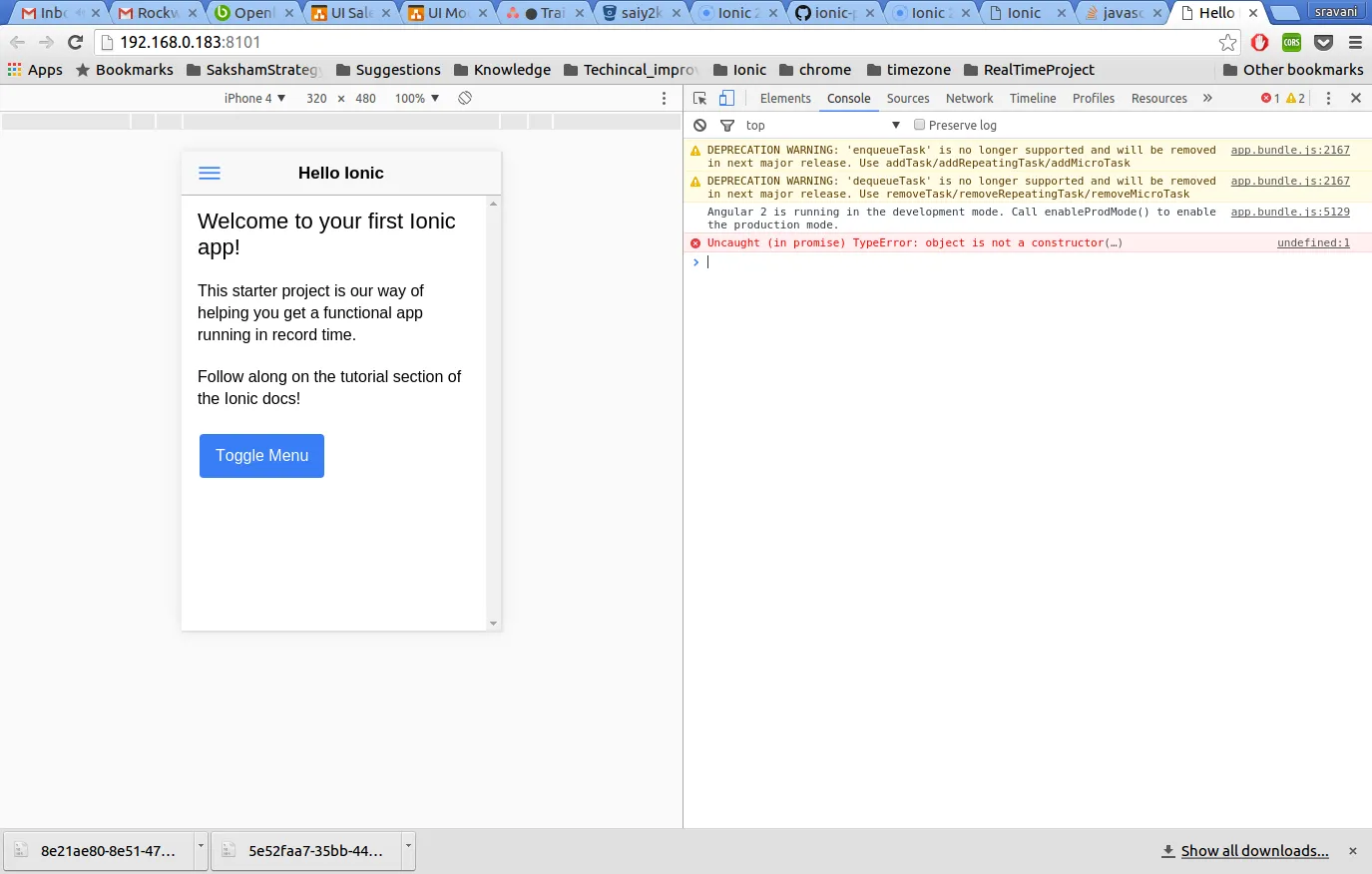
Task: Click the sravani profile button
Action: tap(1336, 12)
